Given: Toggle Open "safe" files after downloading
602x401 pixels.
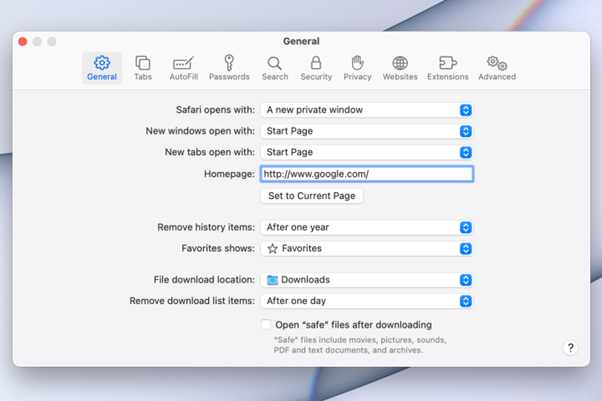Looking at the screenshot, I should 266,325.
